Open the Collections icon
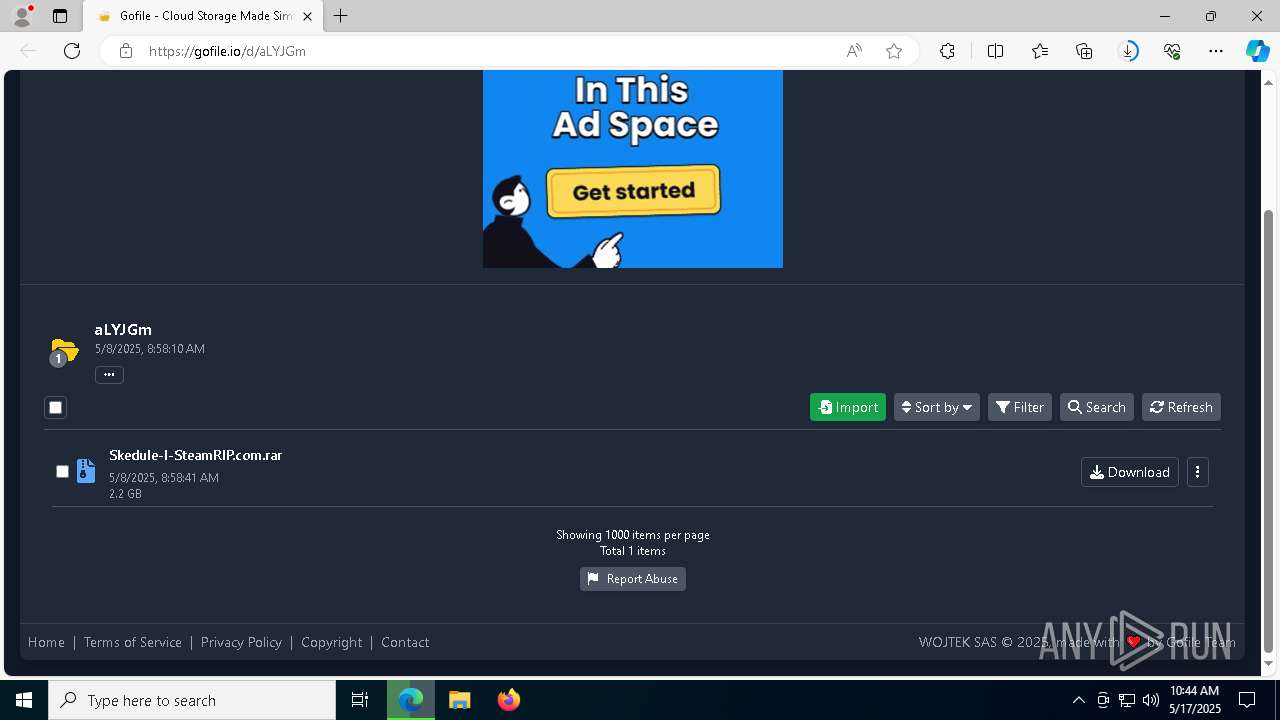This screenshot has height=720, width=1280. tap(1084, 51)
